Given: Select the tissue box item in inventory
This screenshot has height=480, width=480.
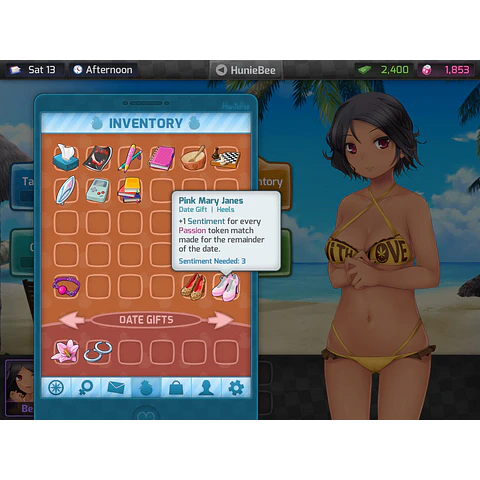Looking at the screenshot, I should point(66,158).
